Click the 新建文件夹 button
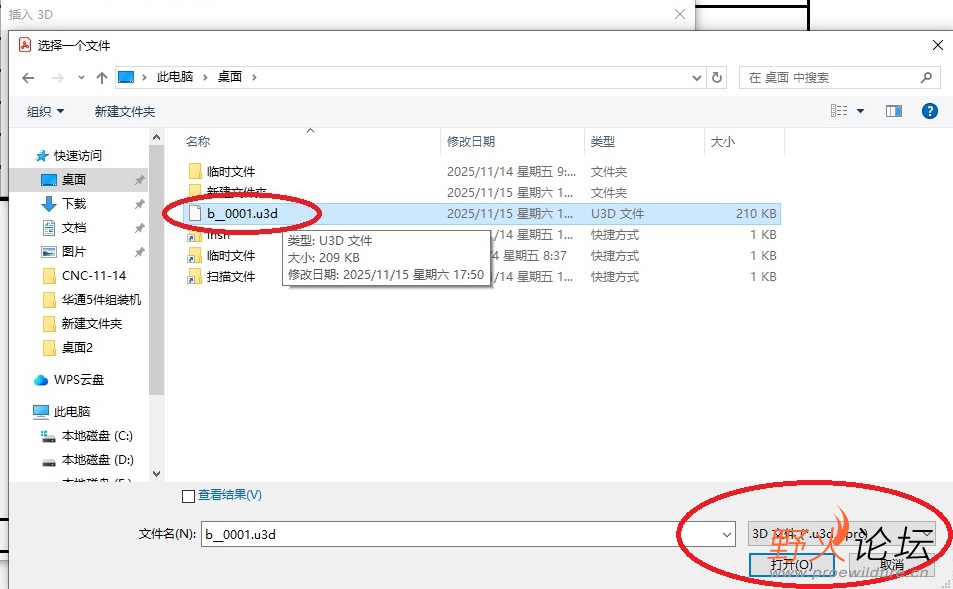The image size is (953, 589). pyautogui.click(x=124, y=111)
